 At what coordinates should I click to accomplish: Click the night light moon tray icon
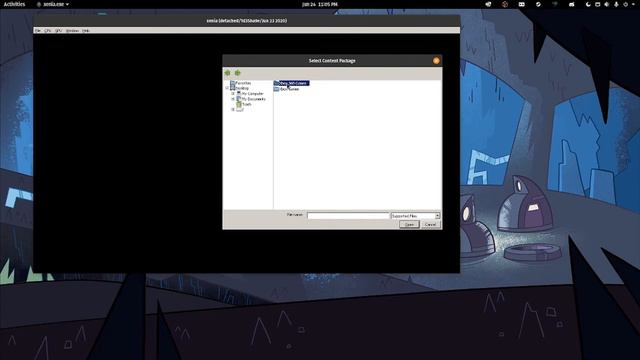(588, 4)
